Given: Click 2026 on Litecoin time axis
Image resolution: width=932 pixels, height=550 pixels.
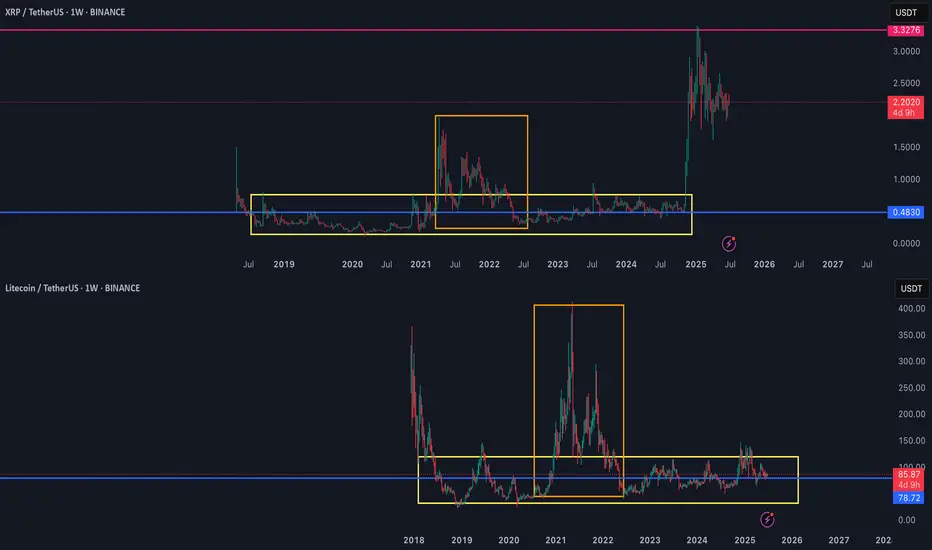Looking at the screenshot, I should tap(791, 540).
